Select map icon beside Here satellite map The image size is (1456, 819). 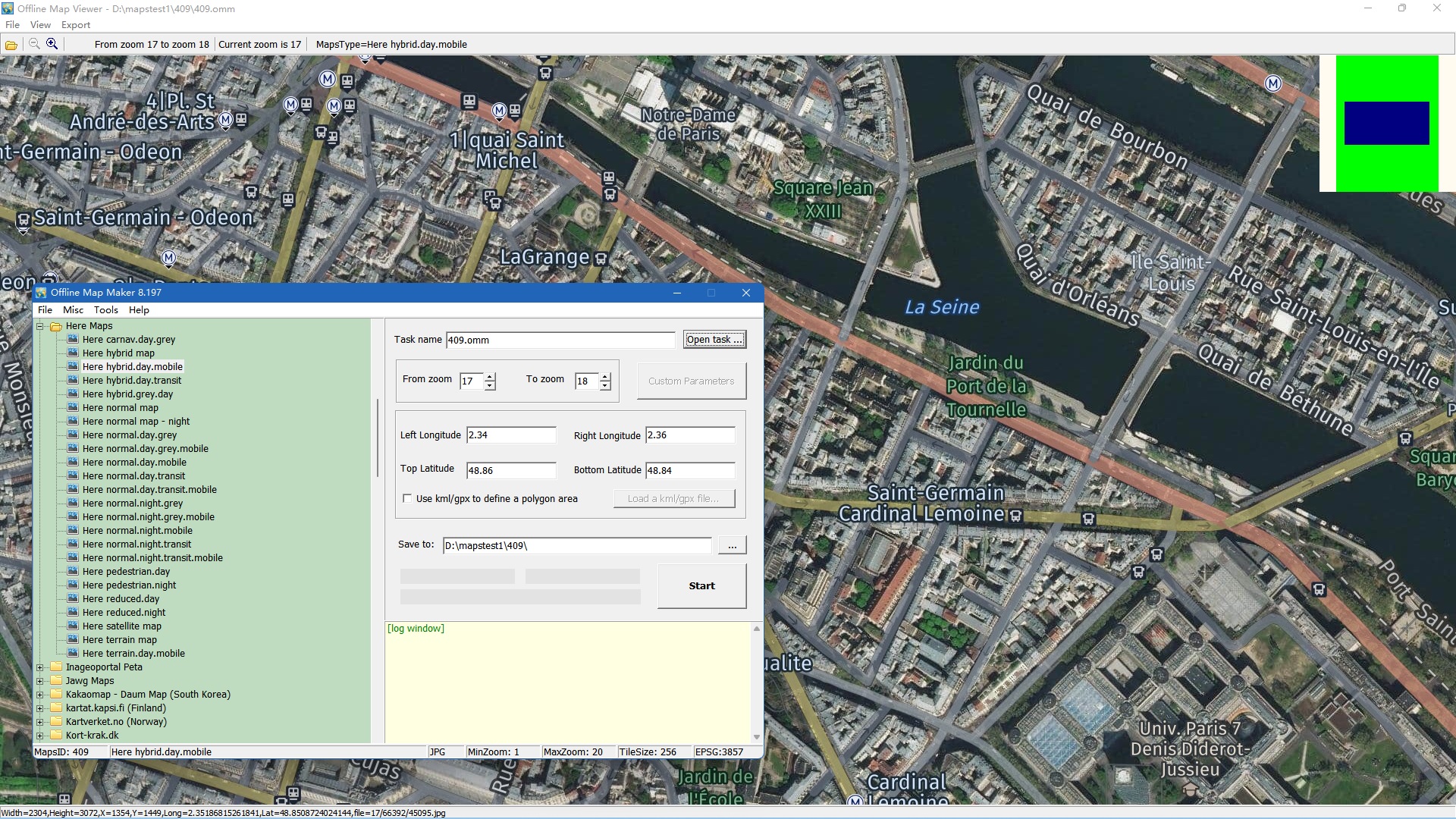click(x=73, y=626)
